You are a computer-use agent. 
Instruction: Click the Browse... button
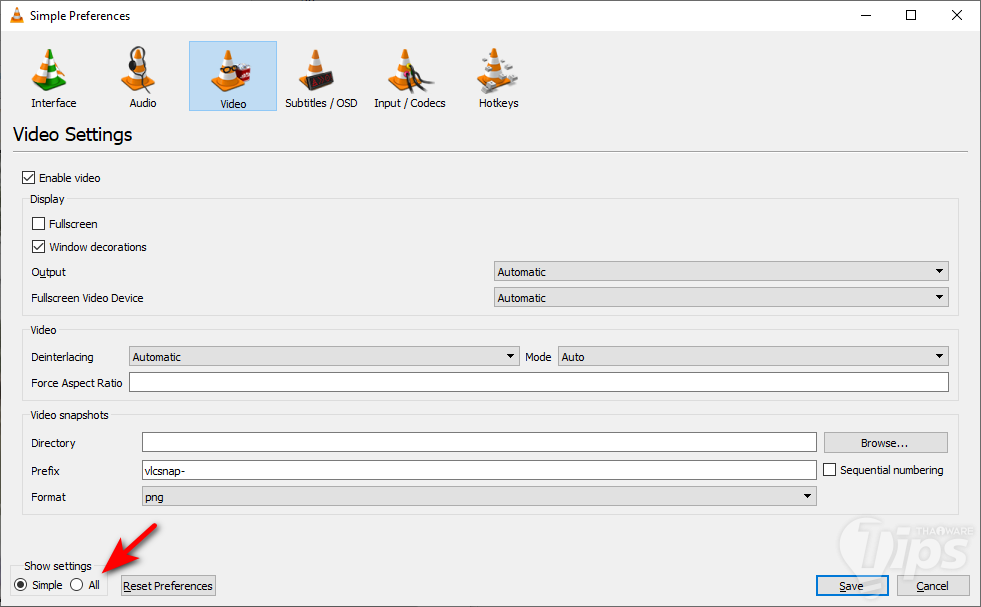885,442
